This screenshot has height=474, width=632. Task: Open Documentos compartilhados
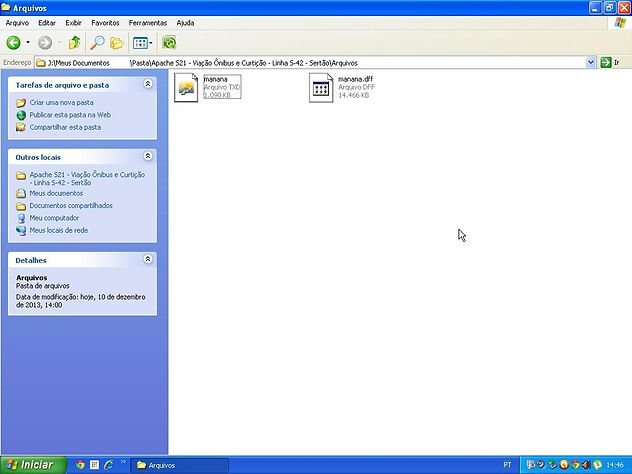coord(71,206)
